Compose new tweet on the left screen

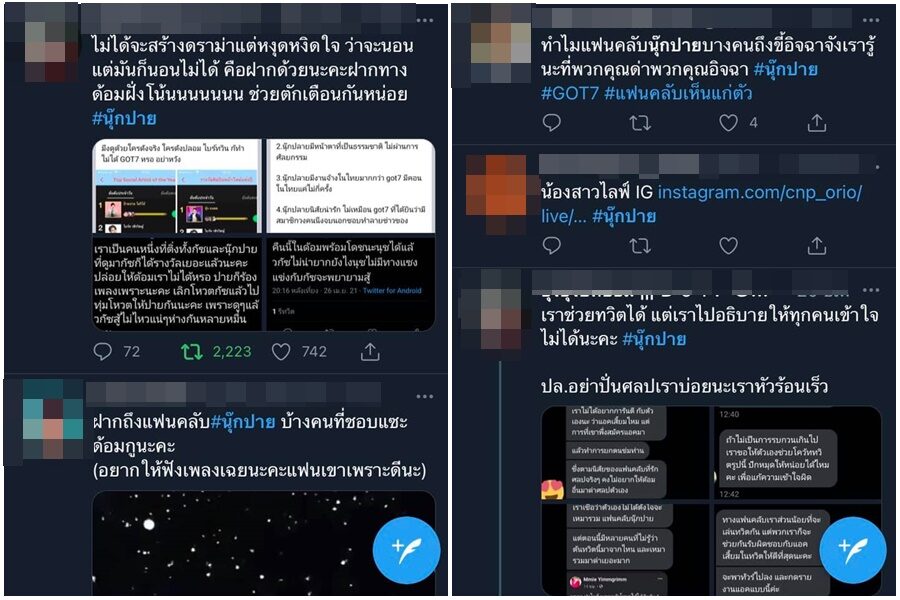click(406, 550)
